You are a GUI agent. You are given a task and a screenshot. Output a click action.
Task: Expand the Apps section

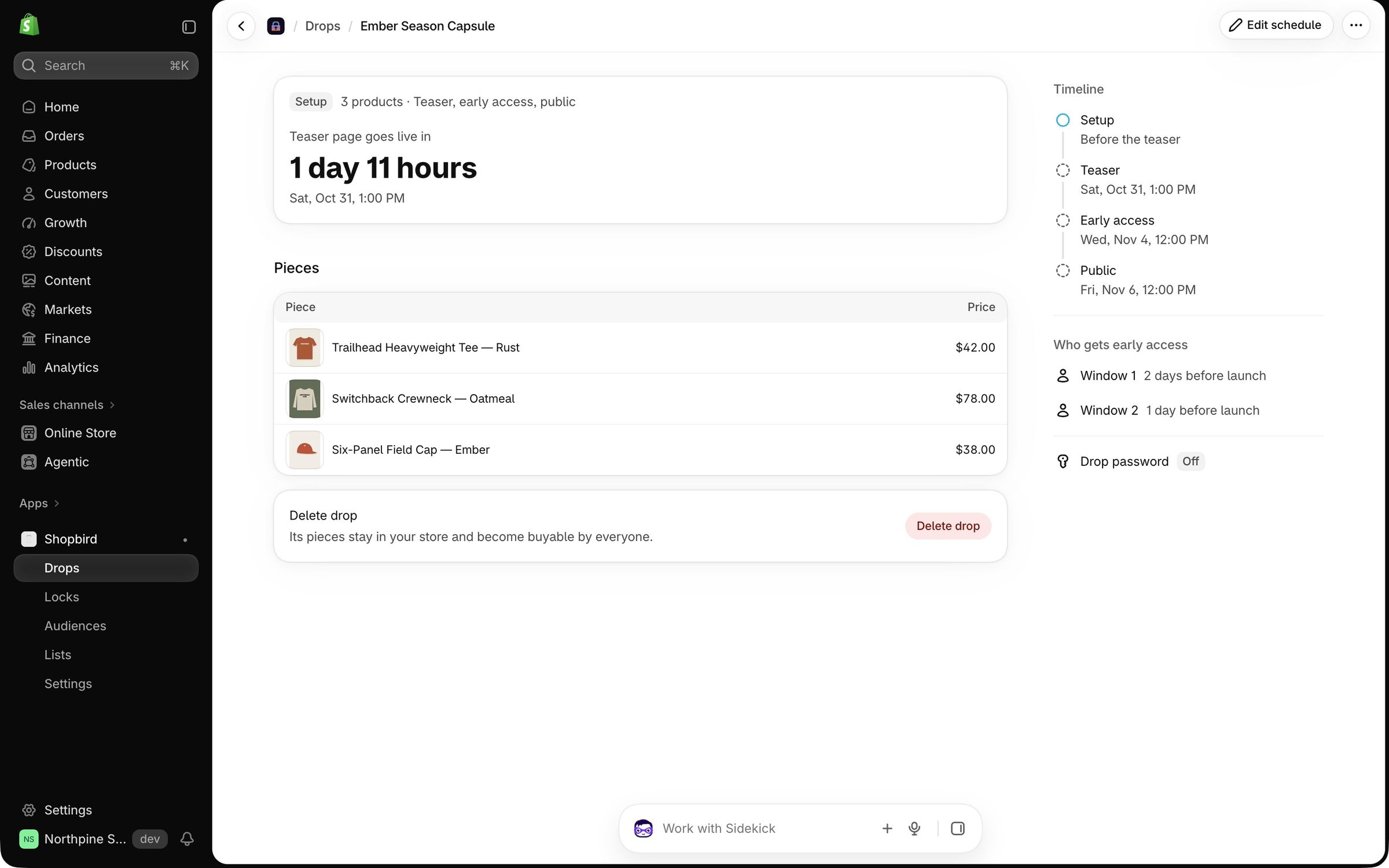click(39, 503)
